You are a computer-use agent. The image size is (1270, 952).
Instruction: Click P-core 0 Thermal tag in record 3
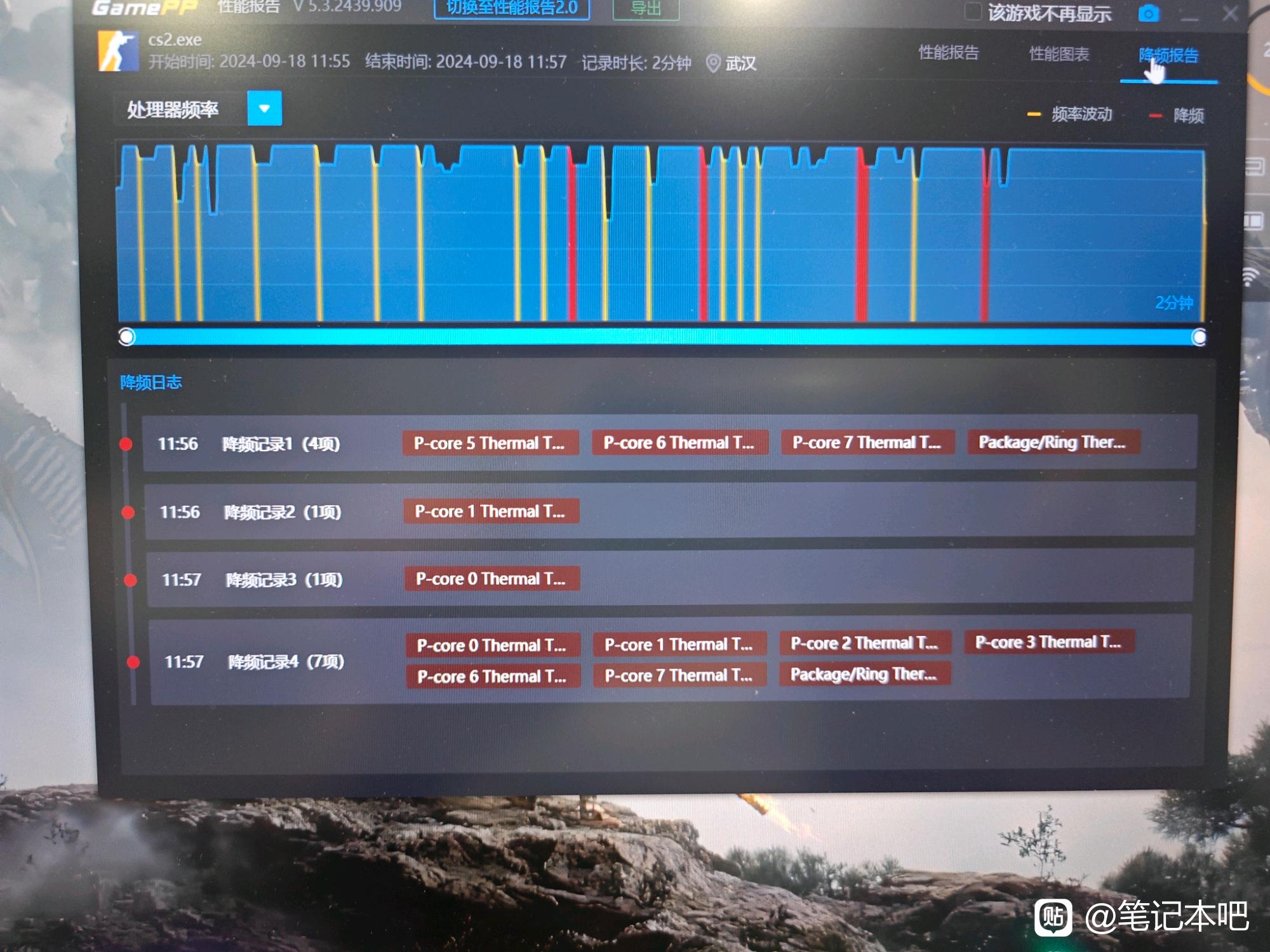click(x=492, y=578)
